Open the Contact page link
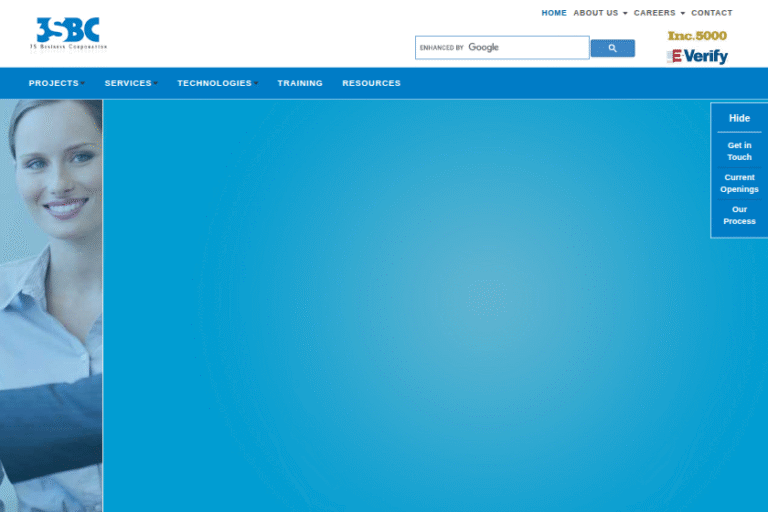 (x=711, y=13)
